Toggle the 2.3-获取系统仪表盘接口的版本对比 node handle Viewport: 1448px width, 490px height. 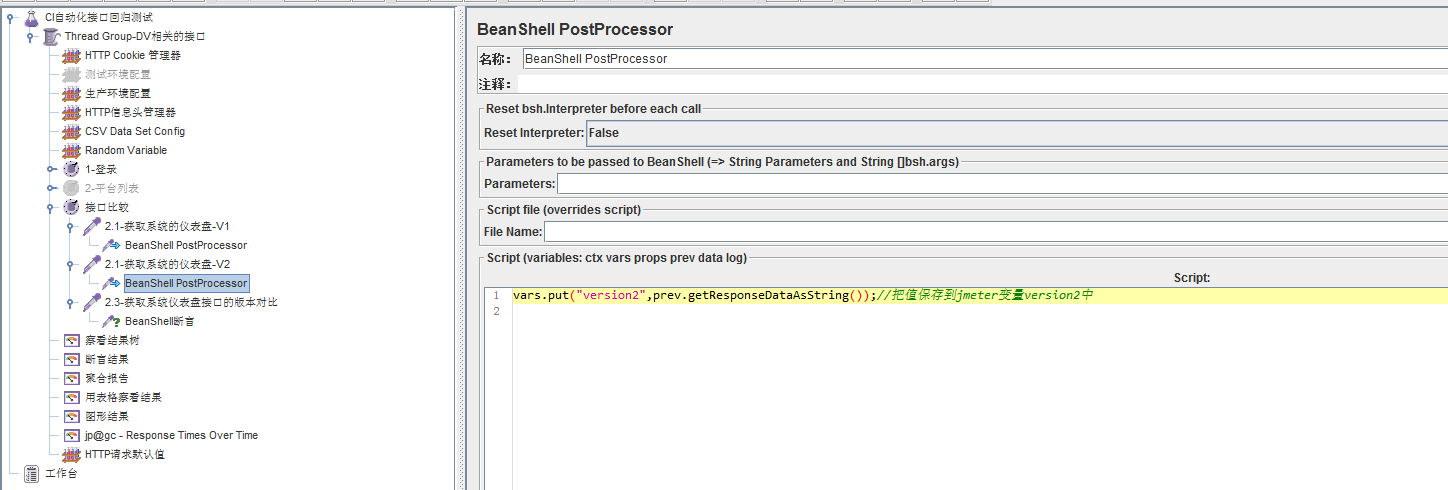coord(71,302)
